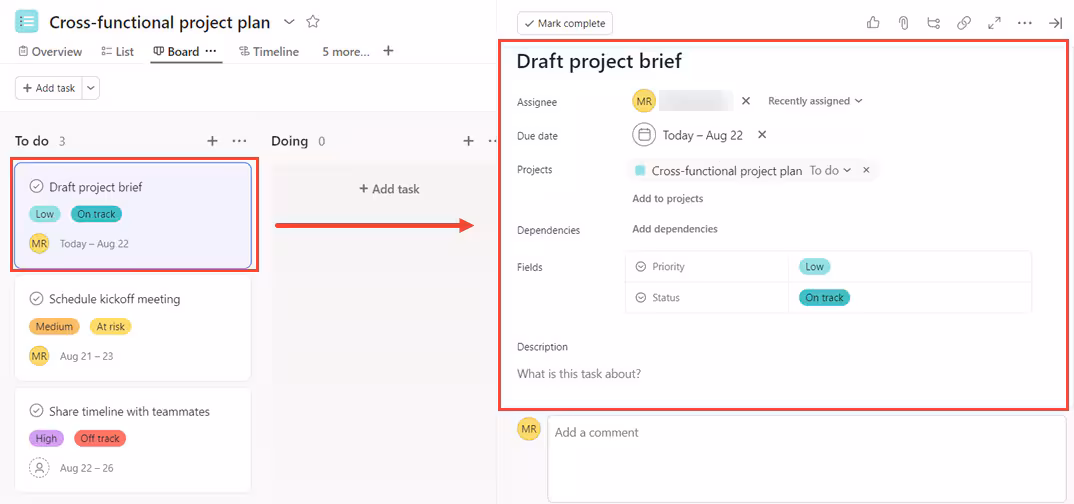This screenshot has height=504, width=1074.
Task: Click Add dependencies link
Action: coord(675,229)
